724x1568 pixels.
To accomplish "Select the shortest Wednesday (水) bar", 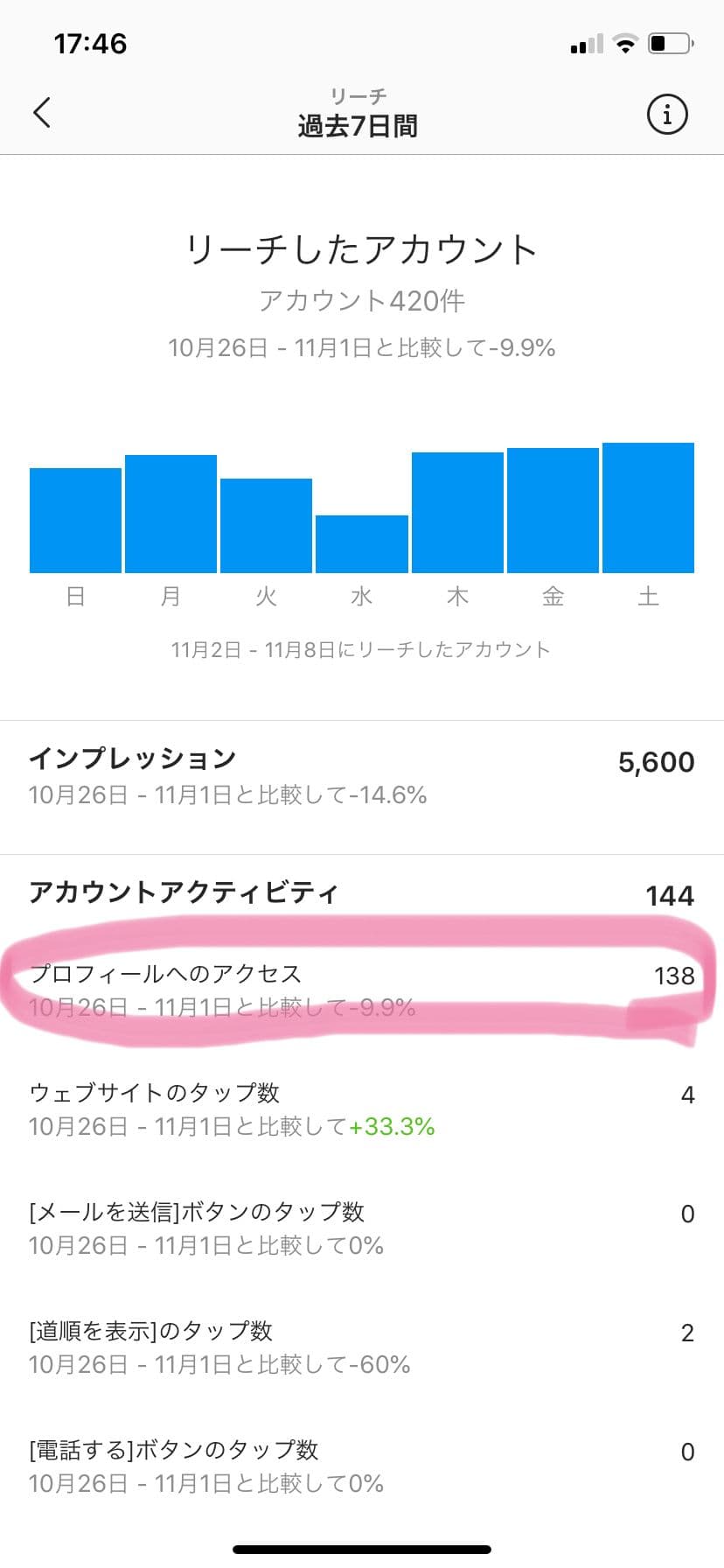I will [361, 544].
